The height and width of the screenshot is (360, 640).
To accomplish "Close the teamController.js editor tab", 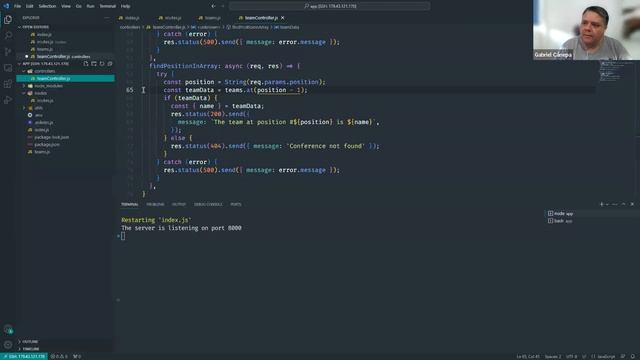I will coord(282,18).
